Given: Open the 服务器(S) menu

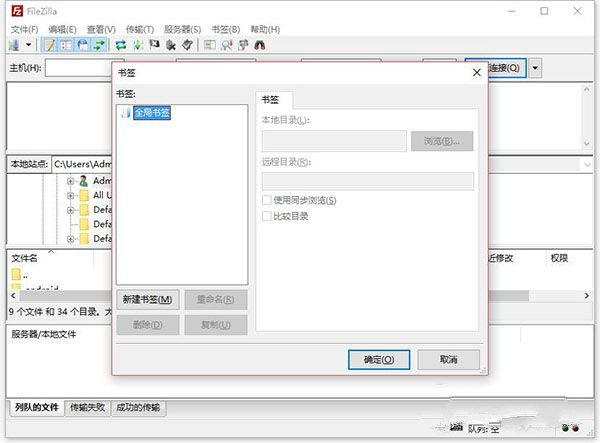Looking at the screenshot, I should point(183,29).
